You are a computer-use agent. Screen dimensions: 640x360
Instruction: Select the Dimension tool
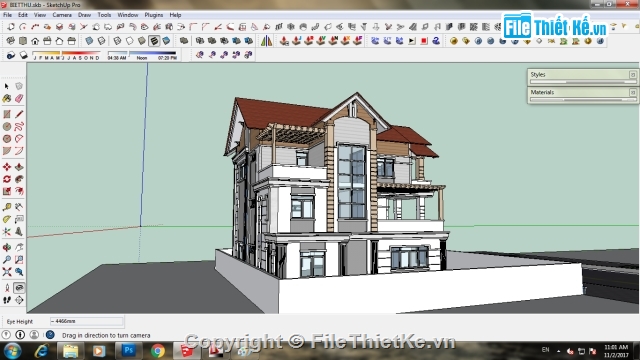click(x=19, y=207)
